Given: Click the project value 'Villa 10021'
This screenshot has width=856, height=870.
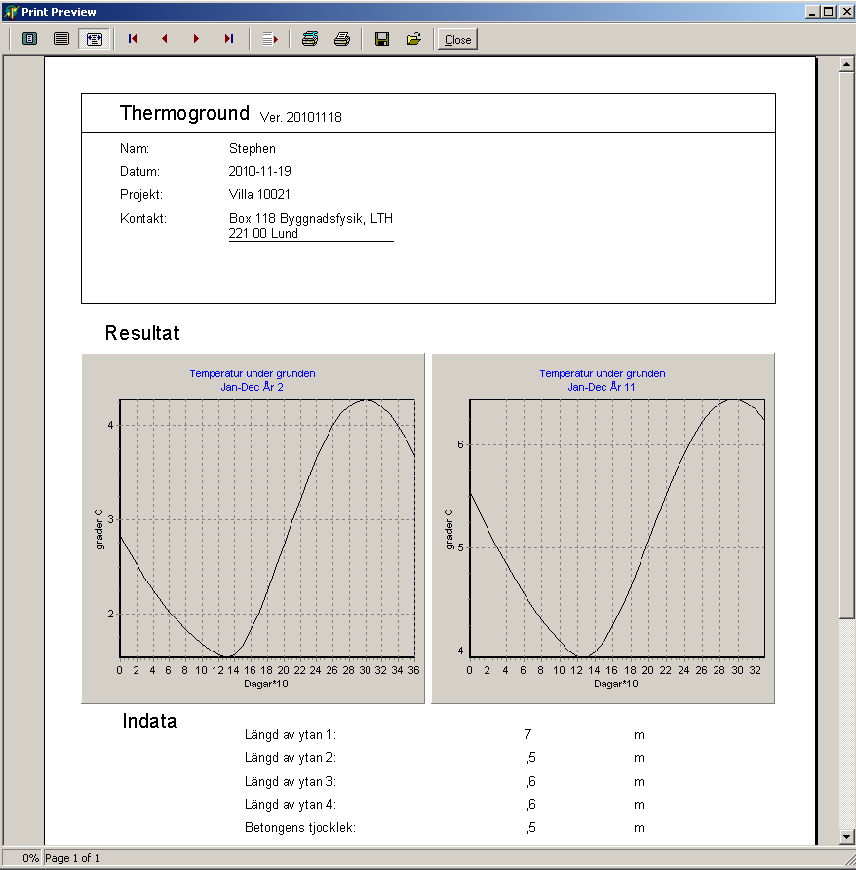Looking at the screenshot, I should tap(260, 194).
